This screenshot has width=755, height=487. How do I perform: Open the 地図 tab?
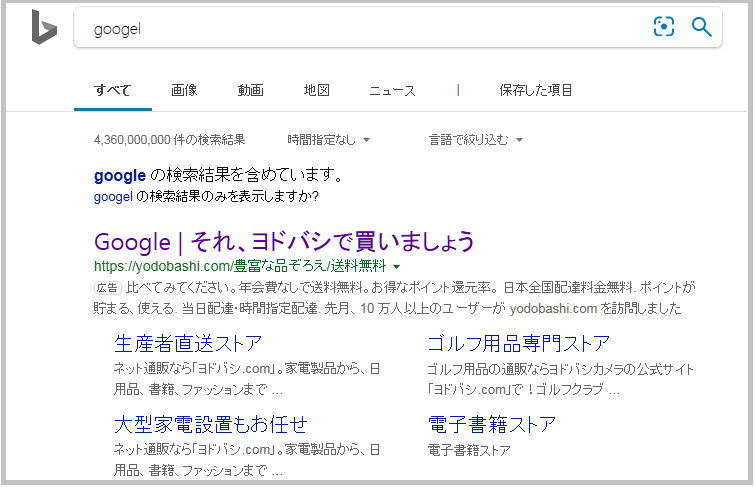pyautogui.click(x=317, y=90)
